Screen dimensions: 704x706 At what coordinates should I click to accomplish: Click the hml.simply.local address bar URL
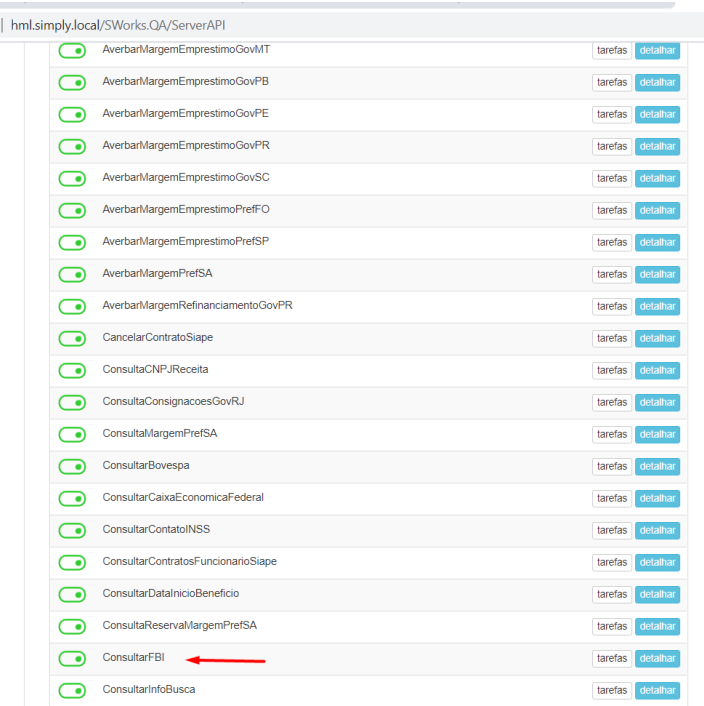click(x=118, y=25)
